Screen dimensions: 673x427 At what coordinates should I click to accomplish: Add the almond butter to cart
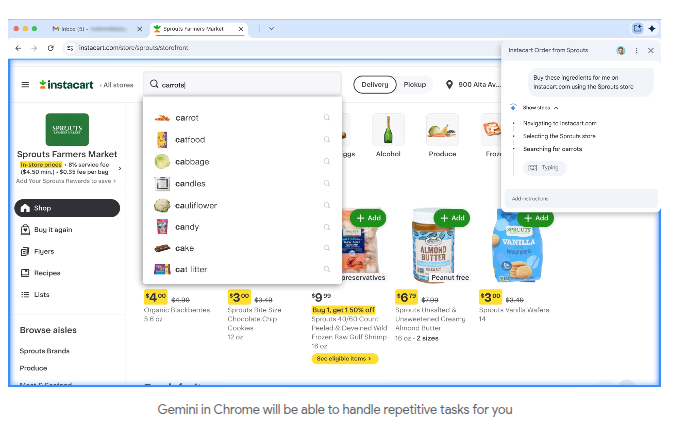[x=452, y=217]
